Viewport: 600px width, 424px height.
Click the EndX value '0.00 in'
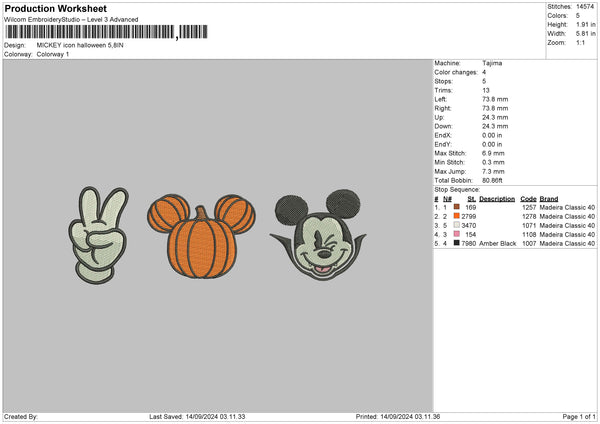(492, 135)
